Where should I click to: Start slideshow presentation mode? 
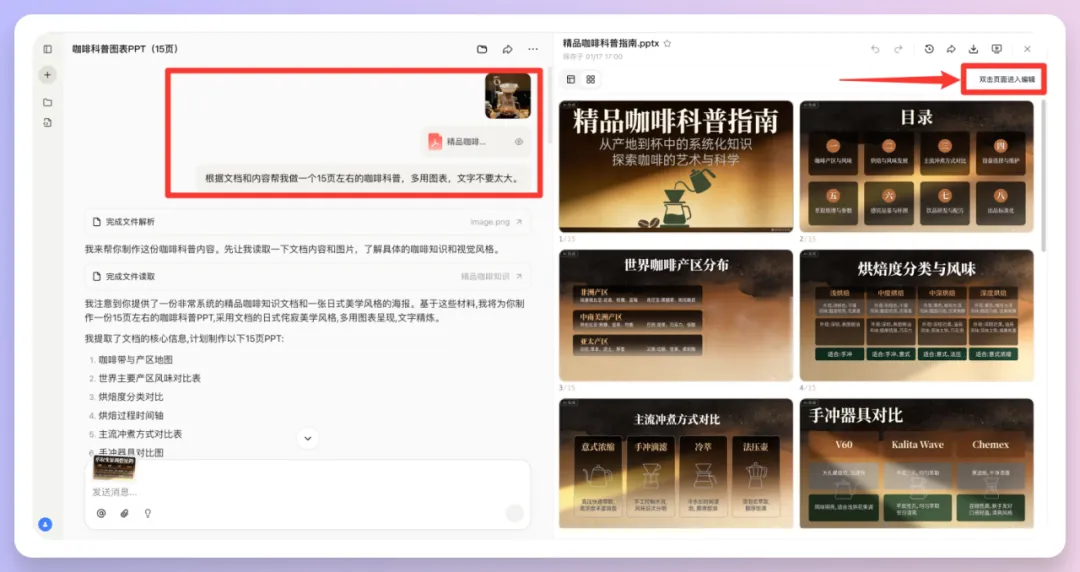point(996,49)
